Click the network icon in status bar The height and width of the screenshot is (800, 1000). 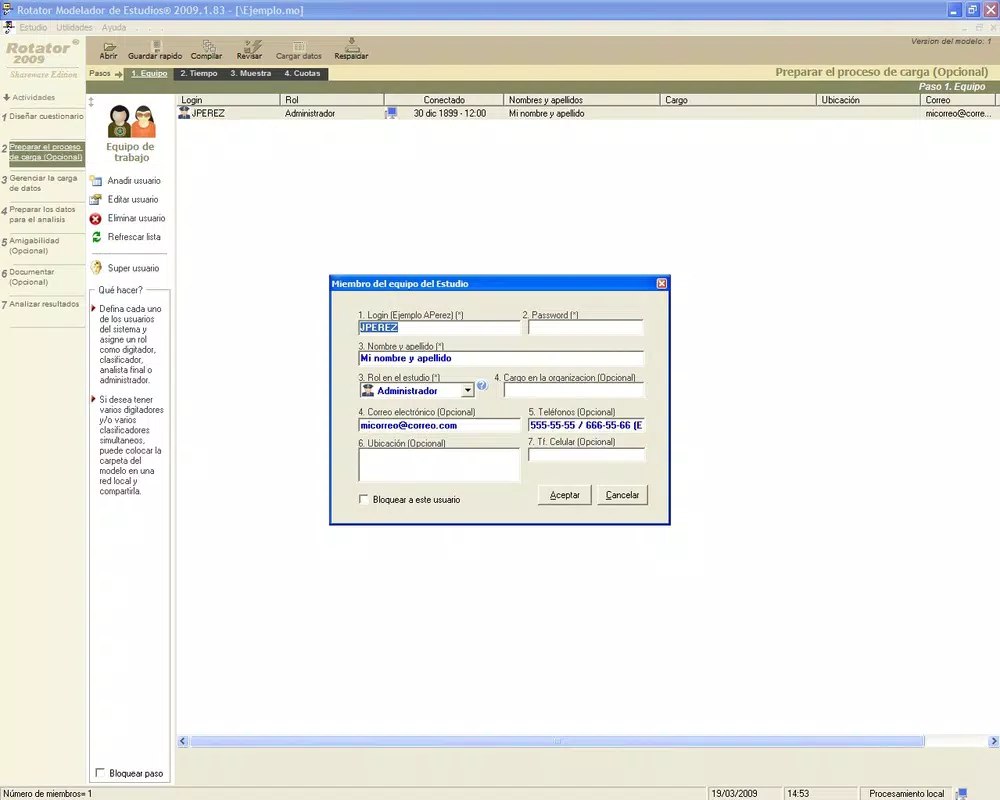(x=962, y=793)
